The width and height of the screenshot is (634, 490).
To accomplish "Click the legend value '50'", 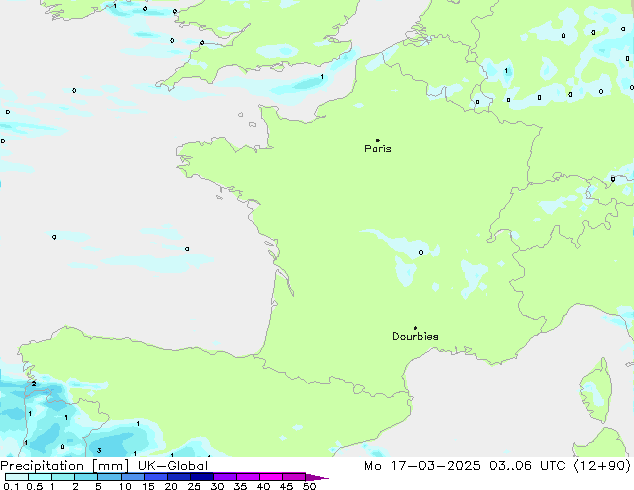I will (310, 486).
